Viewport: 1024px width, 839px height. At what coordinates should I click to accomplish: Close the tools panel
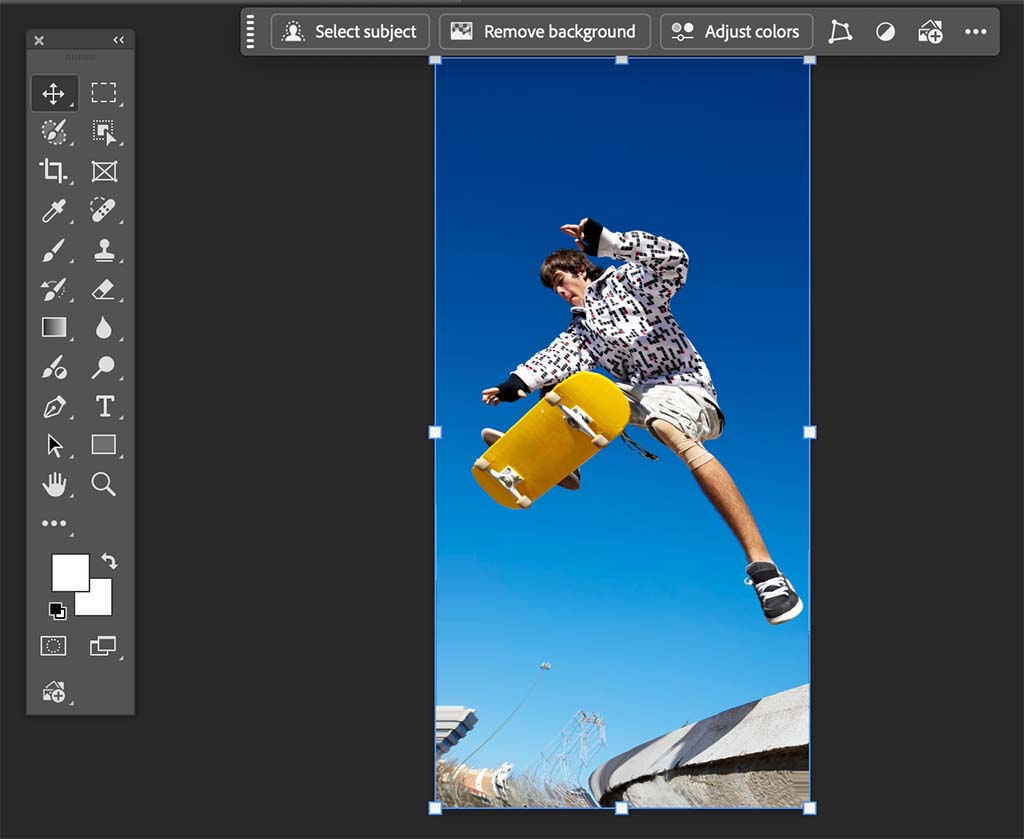[x=39, y=40]
